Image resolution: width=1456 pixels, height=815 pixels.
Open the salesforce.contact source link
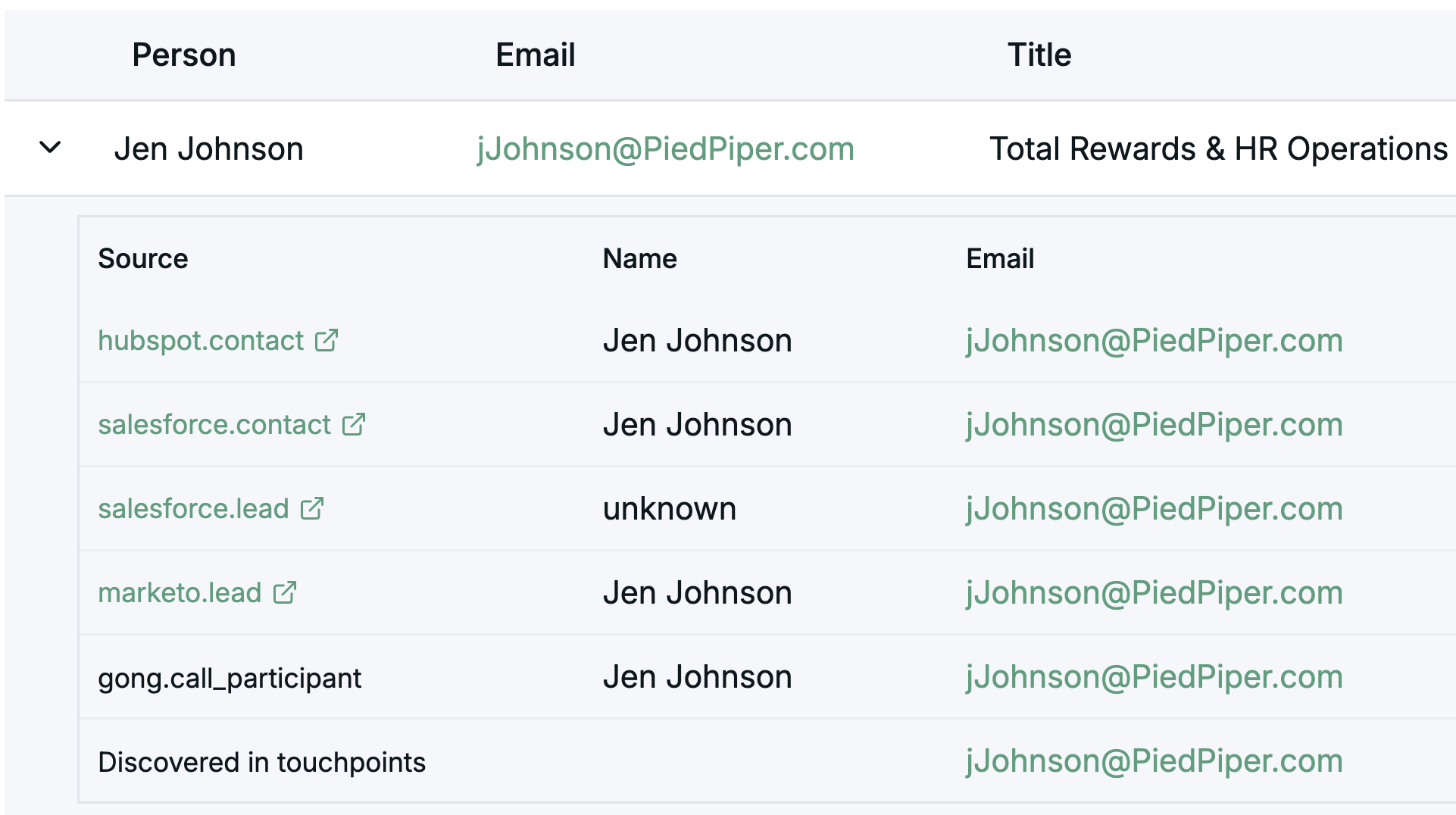tap(214, 425)
